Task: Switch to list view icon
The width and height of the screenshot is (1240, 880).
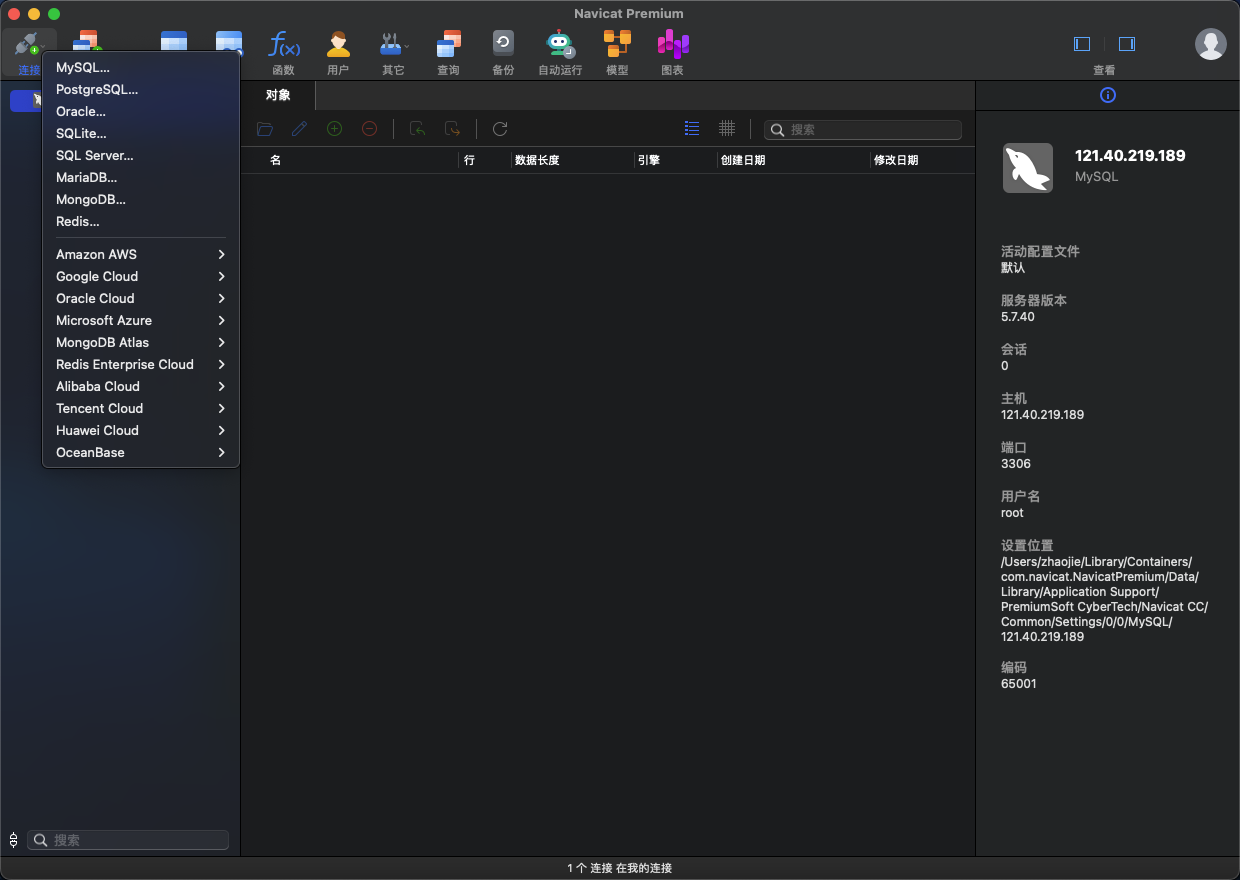Action: (x=692, y=128)
